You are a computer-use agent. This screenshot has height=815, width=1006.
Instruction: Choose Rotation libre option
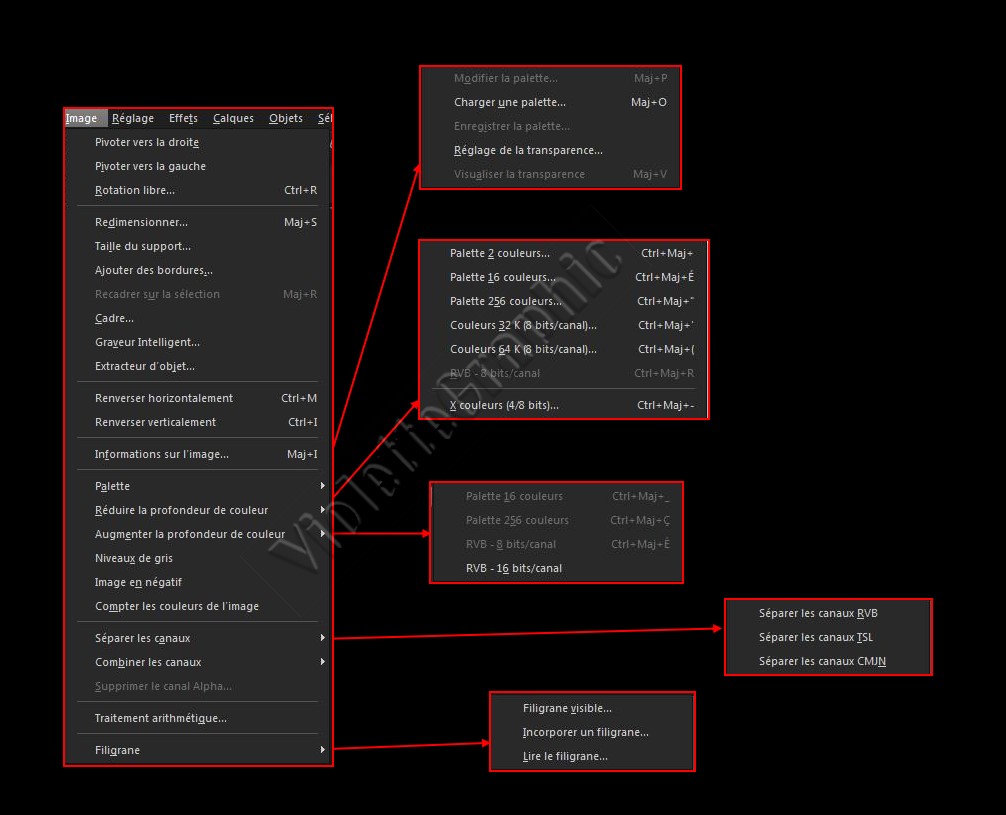135,190
